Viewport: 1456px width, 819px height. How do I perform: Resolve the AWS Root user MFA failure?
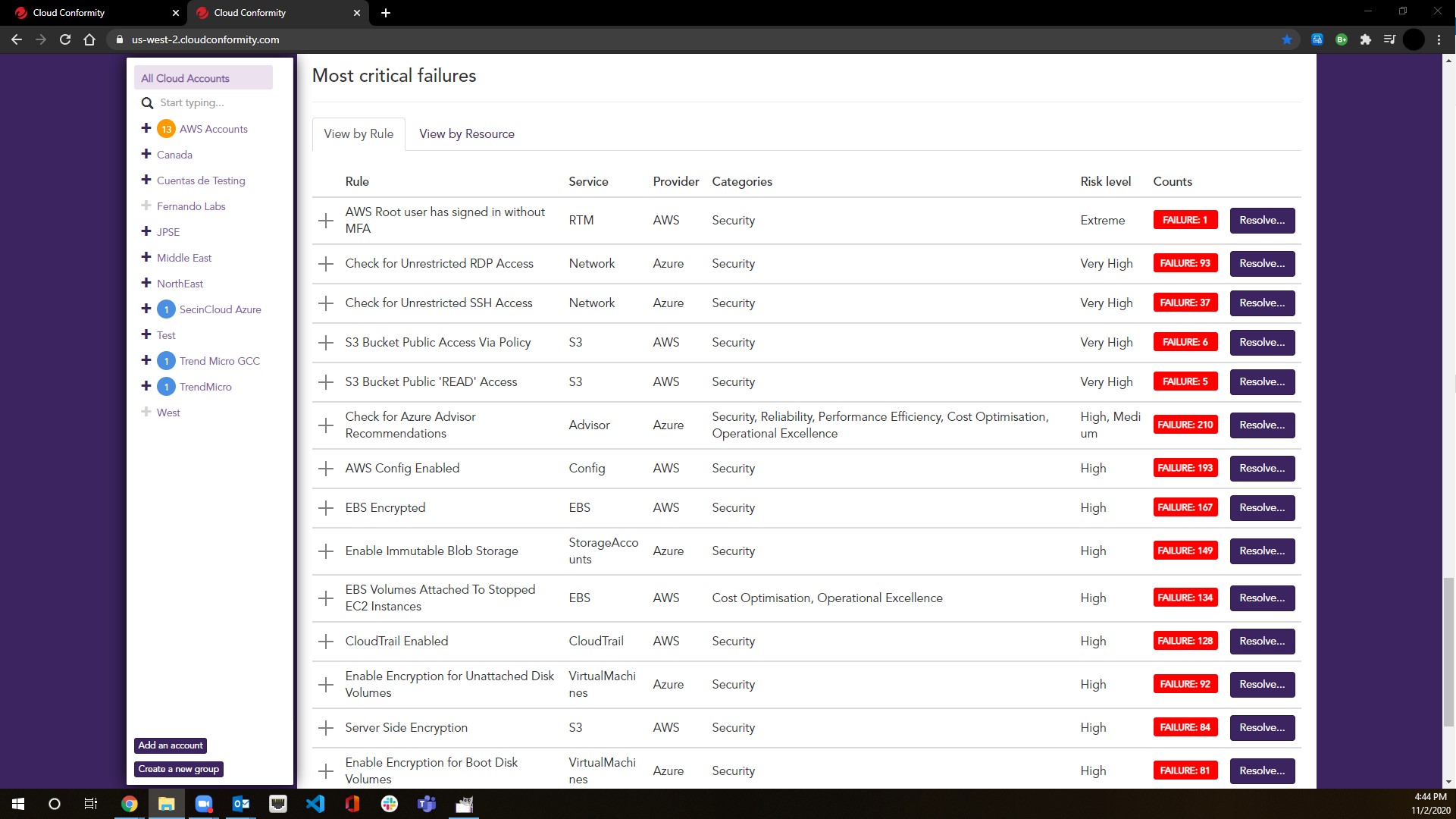tap(1262, 221)
